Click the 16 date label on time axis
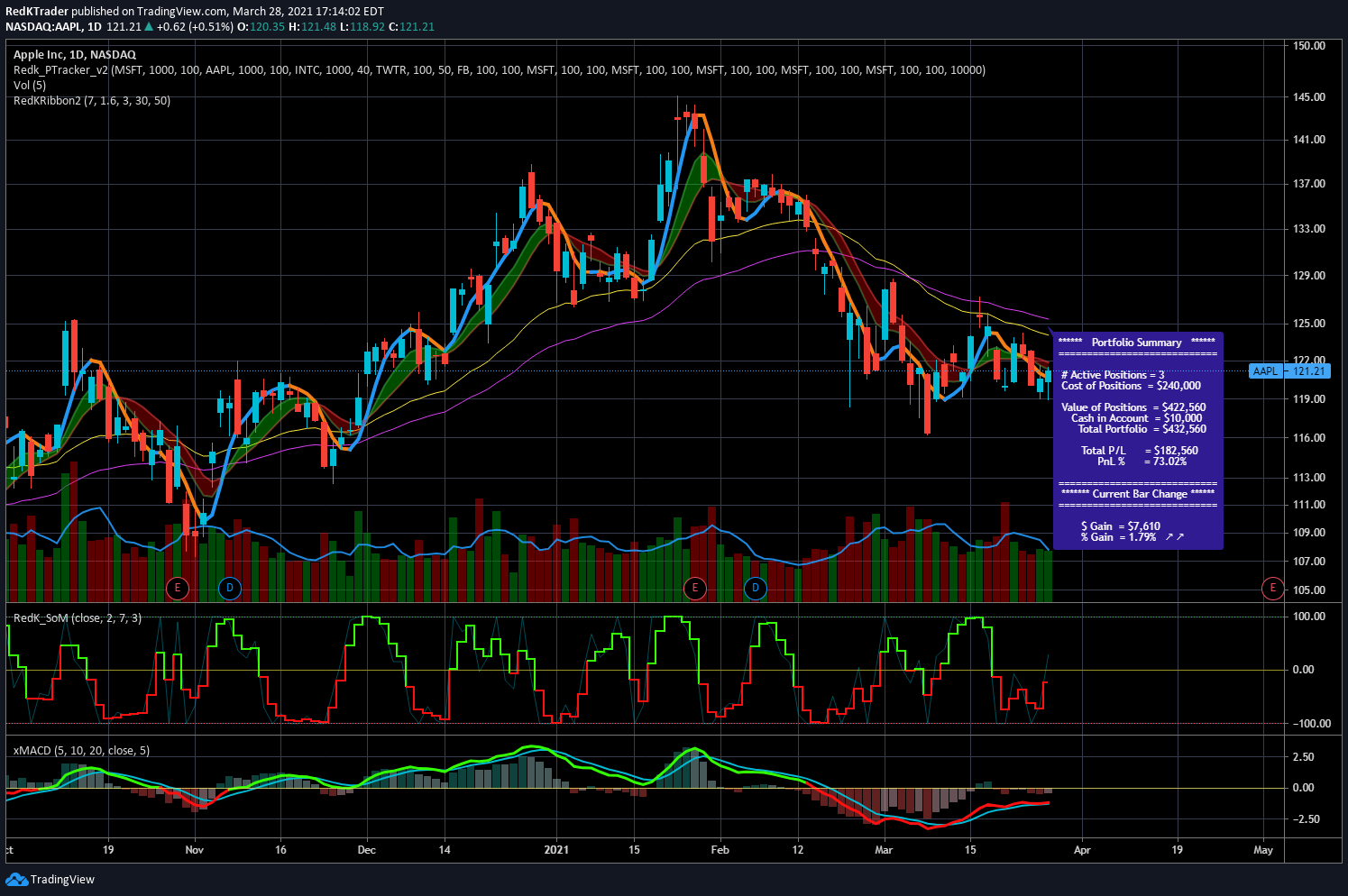Screen dimensions: 1348x896 (280, 850)
